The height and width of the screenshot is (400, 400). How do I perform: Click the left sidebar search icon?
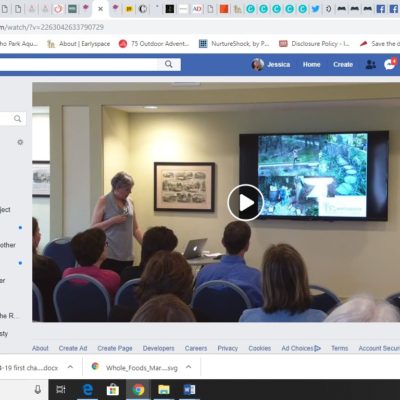pyautogui.click(x=18, y=118)
